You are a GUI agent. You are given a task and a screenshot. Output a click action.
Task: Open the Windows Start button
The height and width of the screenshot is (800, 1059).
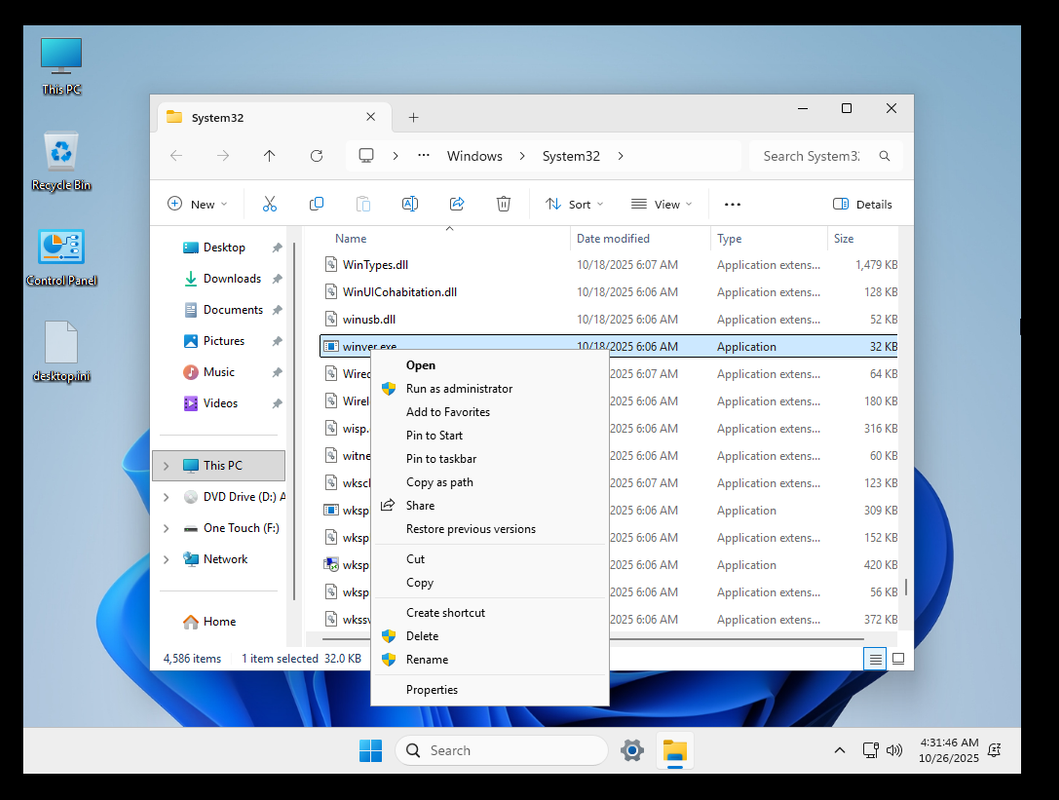(x=371, y=750)
